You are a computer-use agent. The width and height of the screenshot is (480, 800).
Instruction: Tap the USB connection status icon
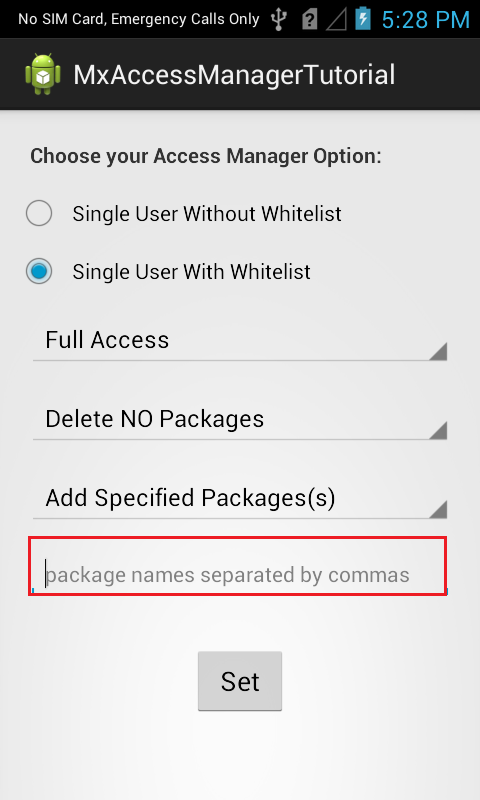(279, 19)
